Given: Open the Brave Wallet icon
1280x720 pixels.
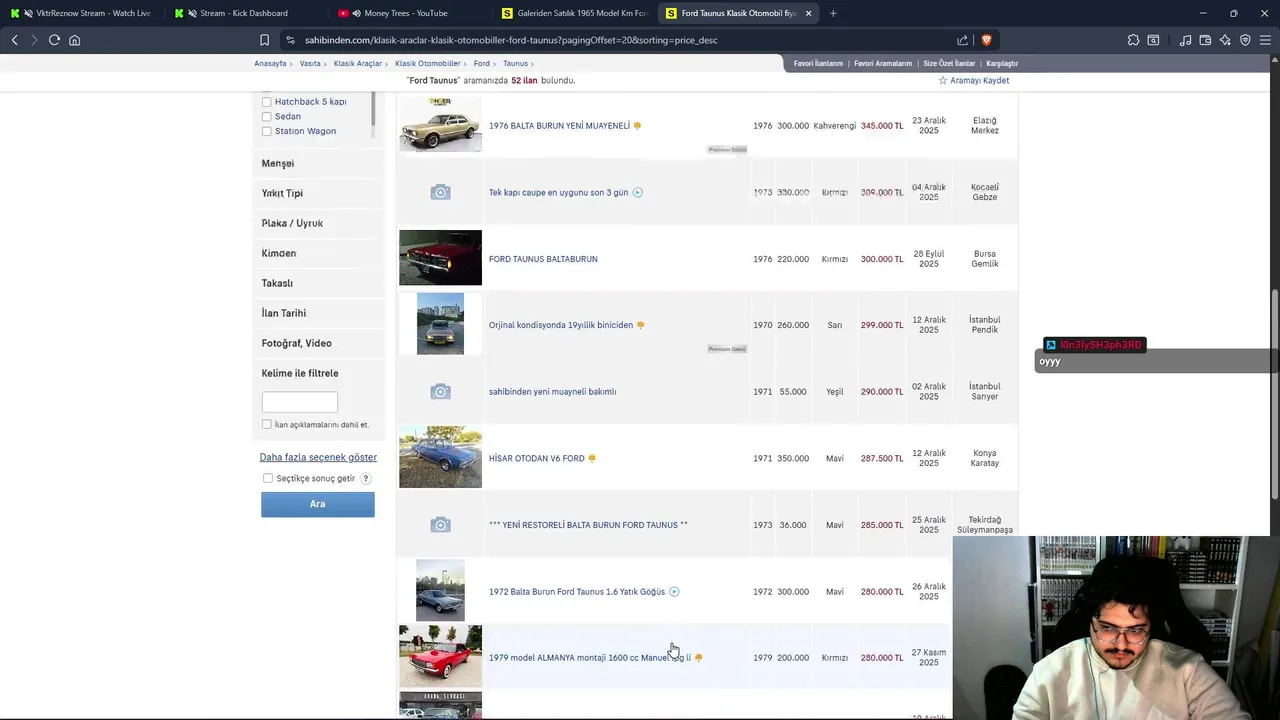Looking at the screenshot, I should click(1205, 40).
